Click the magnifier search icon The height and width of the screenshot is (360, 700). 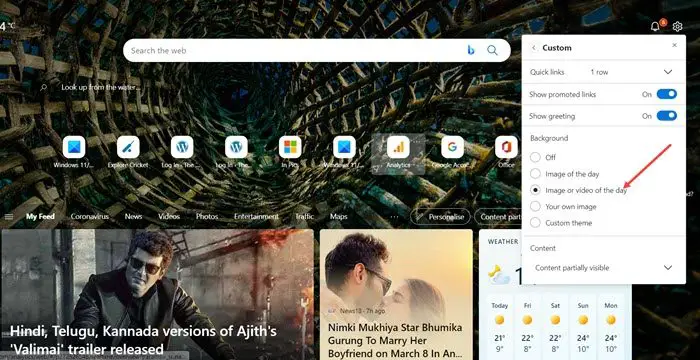[492, 50]
